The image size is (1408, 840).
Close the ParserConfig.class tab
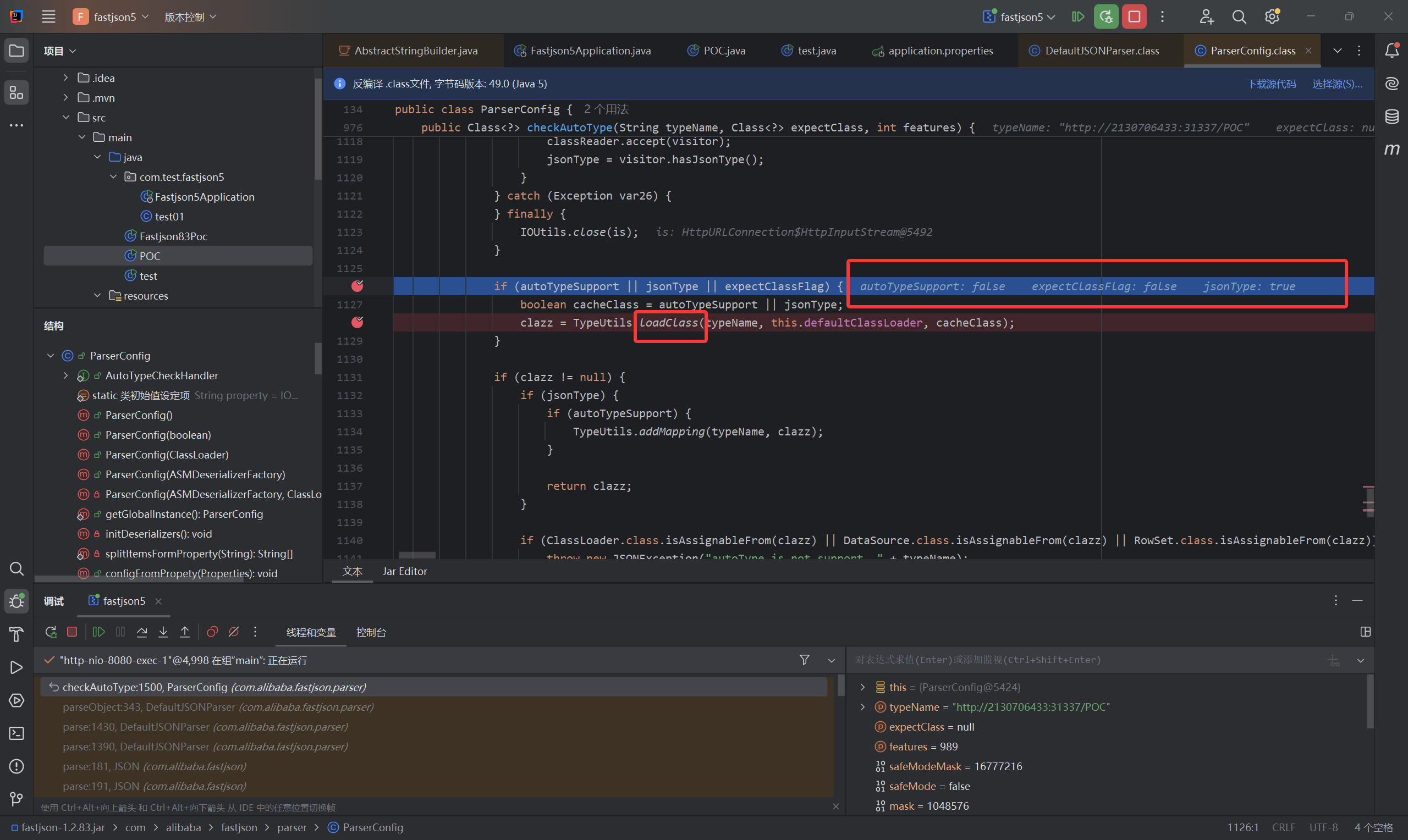tap(1308, 51)
